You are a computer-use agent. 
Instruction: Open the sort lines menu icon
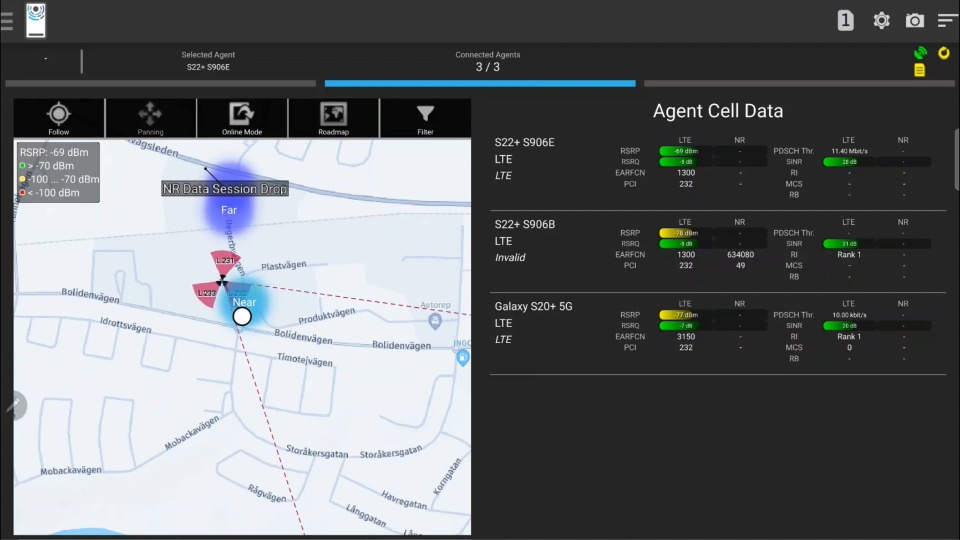tap(947, 21)
